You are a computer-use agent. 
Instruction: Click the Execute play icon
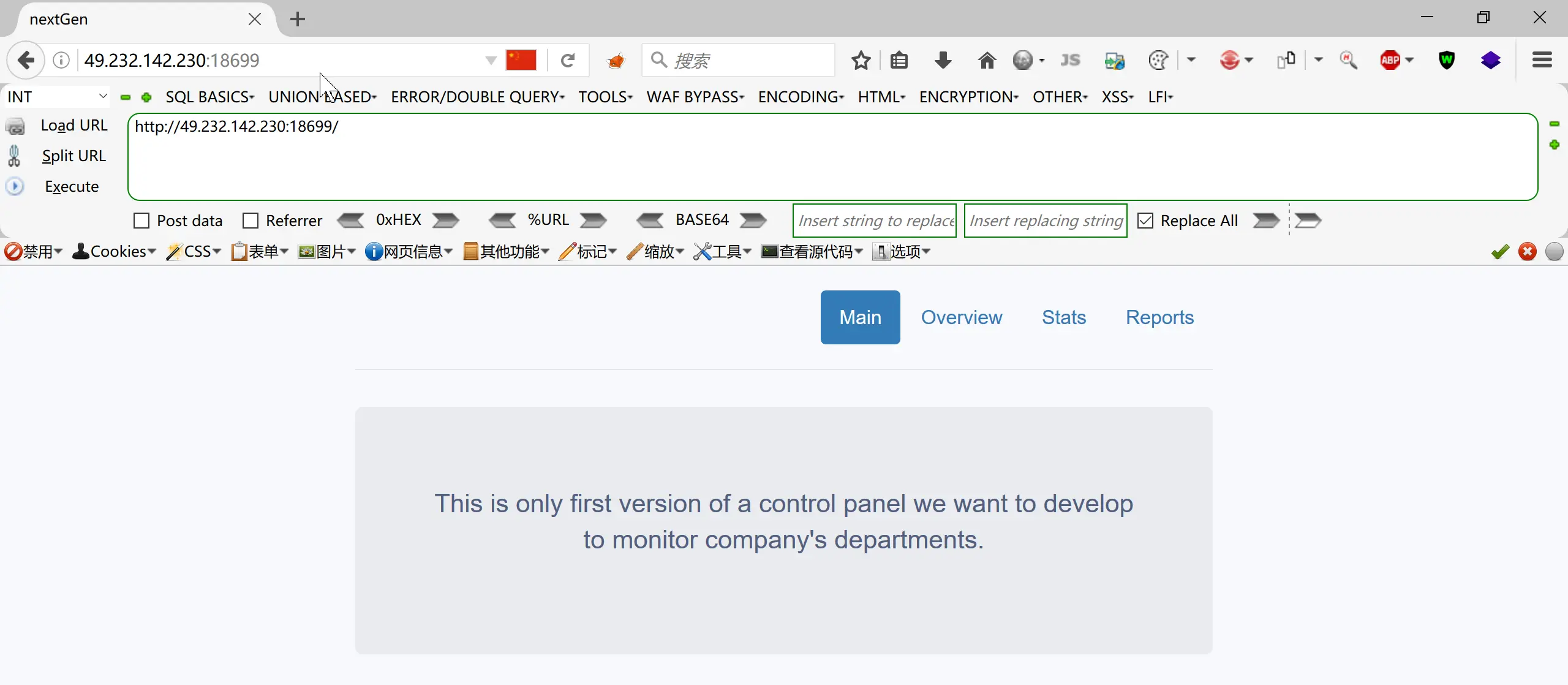(x=15, y=186)
